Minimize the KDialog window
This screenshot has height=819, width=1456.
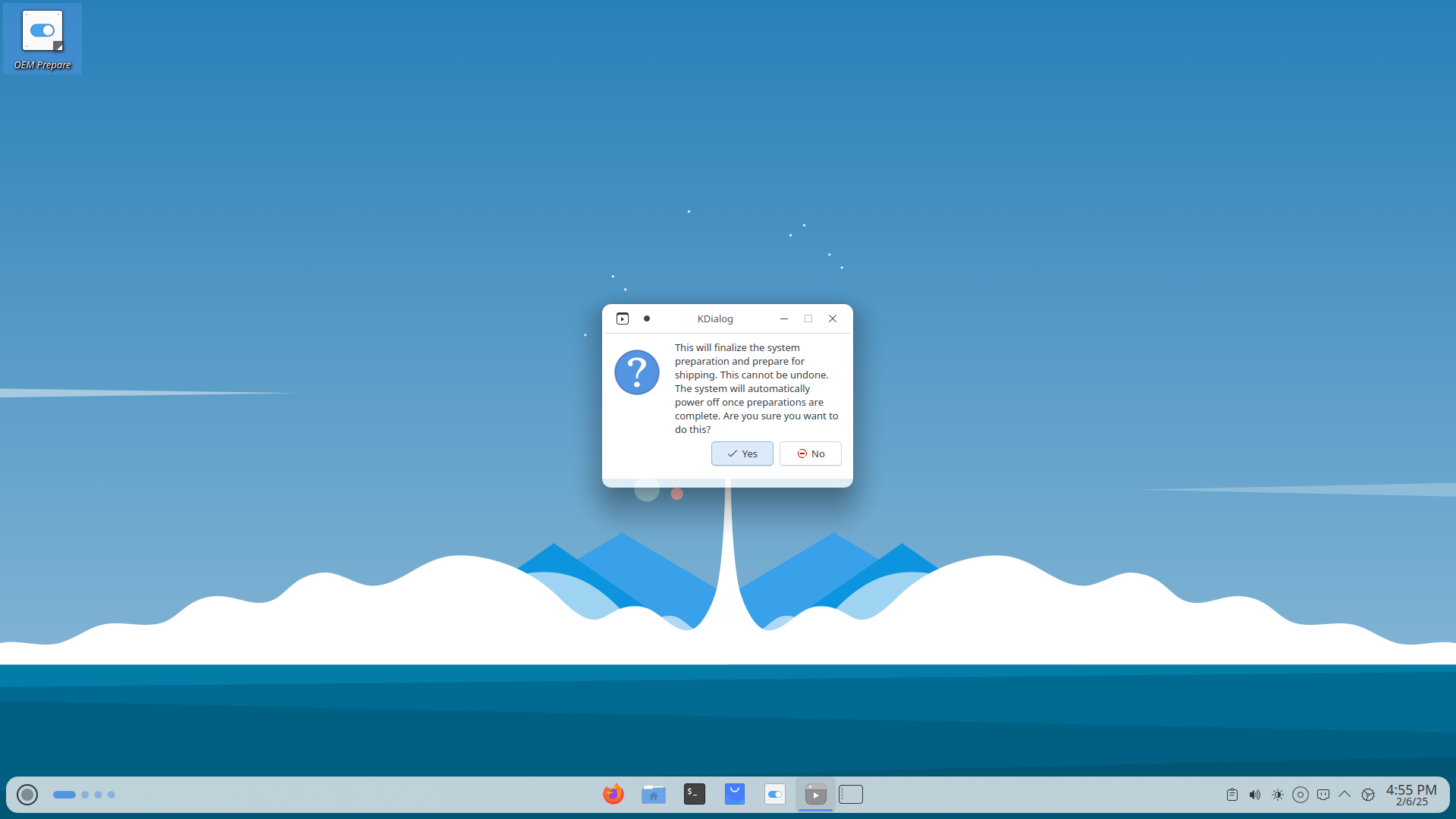[x=784, y=318]
